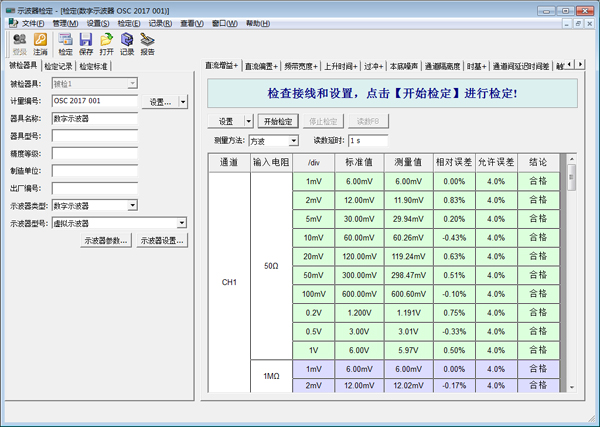Open 记录 (records) from the toolbar icon
Viewport: 600px width, 427px height.
point(127,43)
